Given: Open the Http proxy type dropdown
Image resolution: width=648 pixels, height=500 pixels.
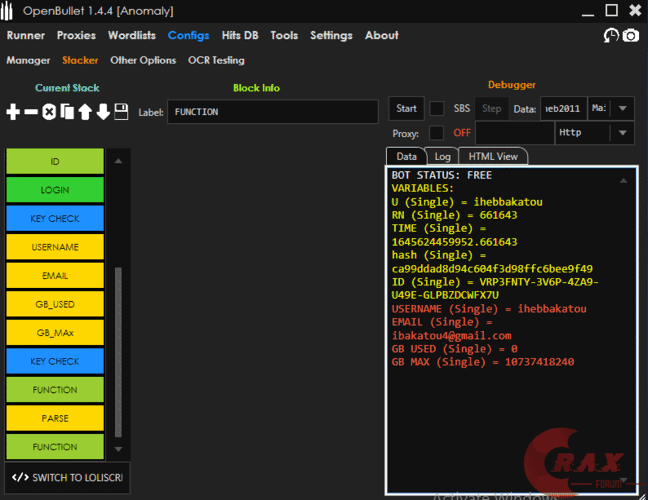Looking at the screenshot, I should coord(621,132).
